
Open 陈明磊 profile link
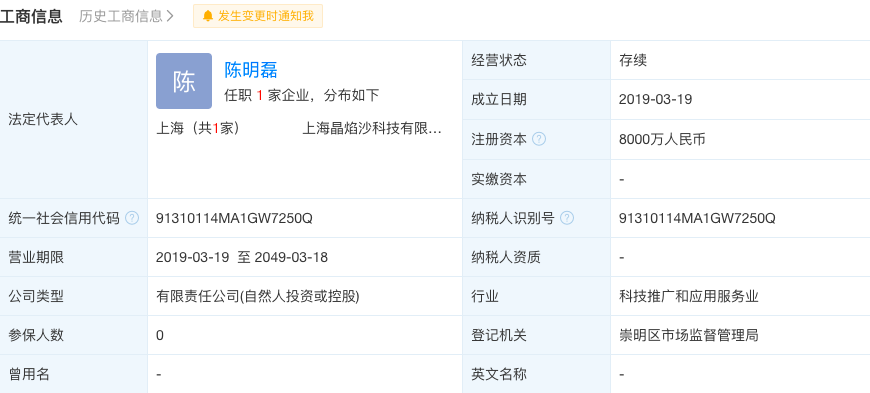(x=250, y=70)
